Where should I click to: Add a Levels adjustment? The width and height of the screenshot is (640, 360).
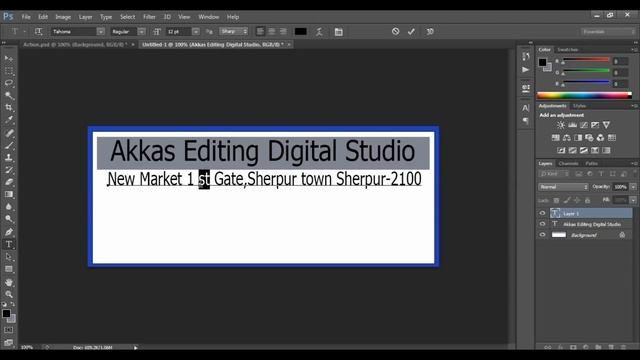(x=572, y=125)
